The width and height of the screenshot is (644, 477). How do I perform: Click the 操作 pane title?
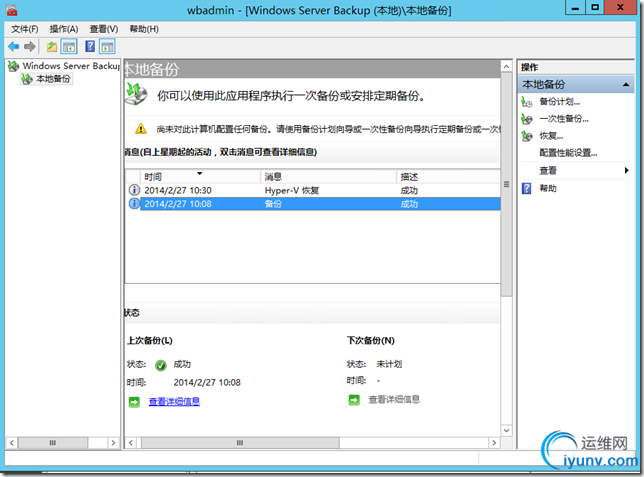[x=529, y=67]
